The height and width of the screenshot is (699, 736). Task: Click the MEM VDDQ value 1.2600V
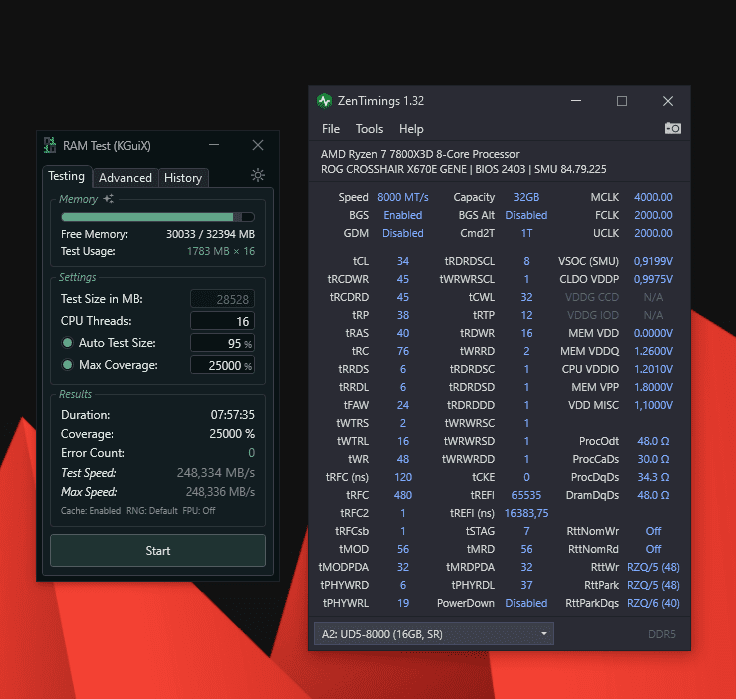point(653,351)
